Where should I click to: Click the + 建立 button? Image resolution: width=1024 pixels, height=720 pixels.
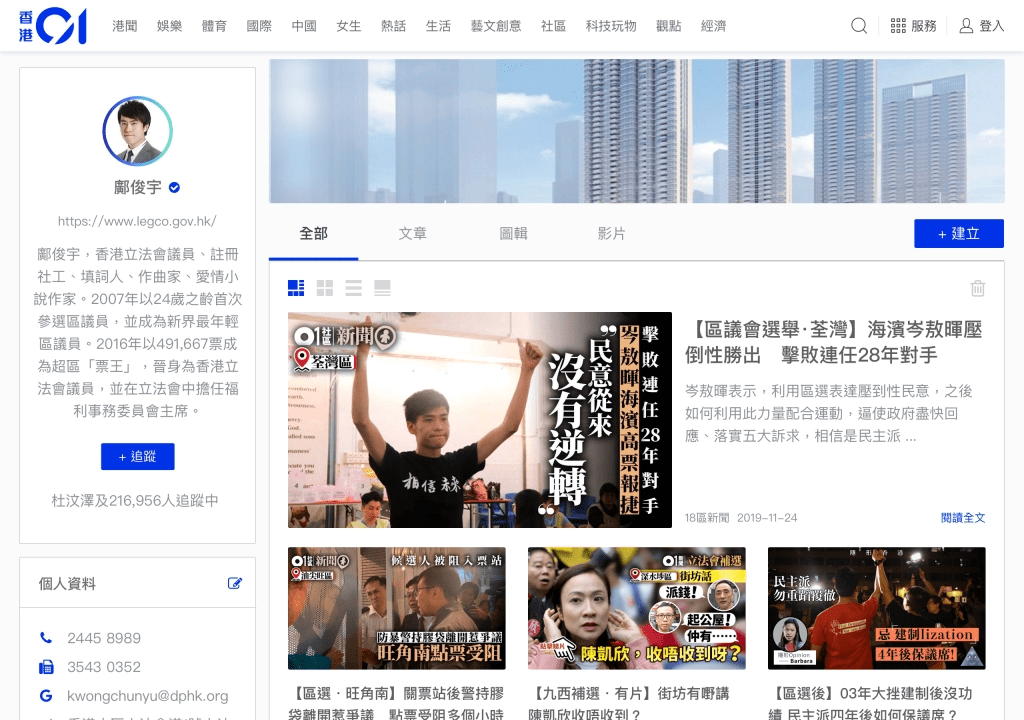[x=959, y=234]
